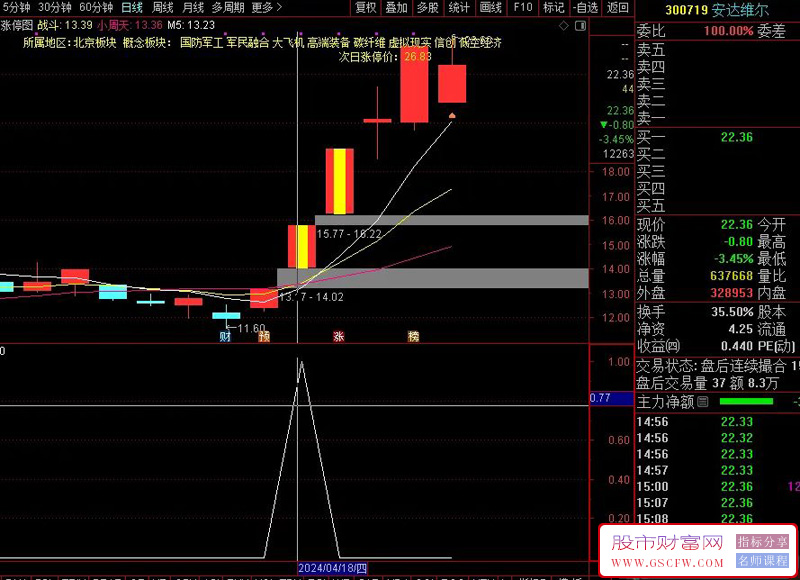This screenshot has height=580, width=800.
Task: Click the 外盘 328953 value
Action: [x=731, y=293]
